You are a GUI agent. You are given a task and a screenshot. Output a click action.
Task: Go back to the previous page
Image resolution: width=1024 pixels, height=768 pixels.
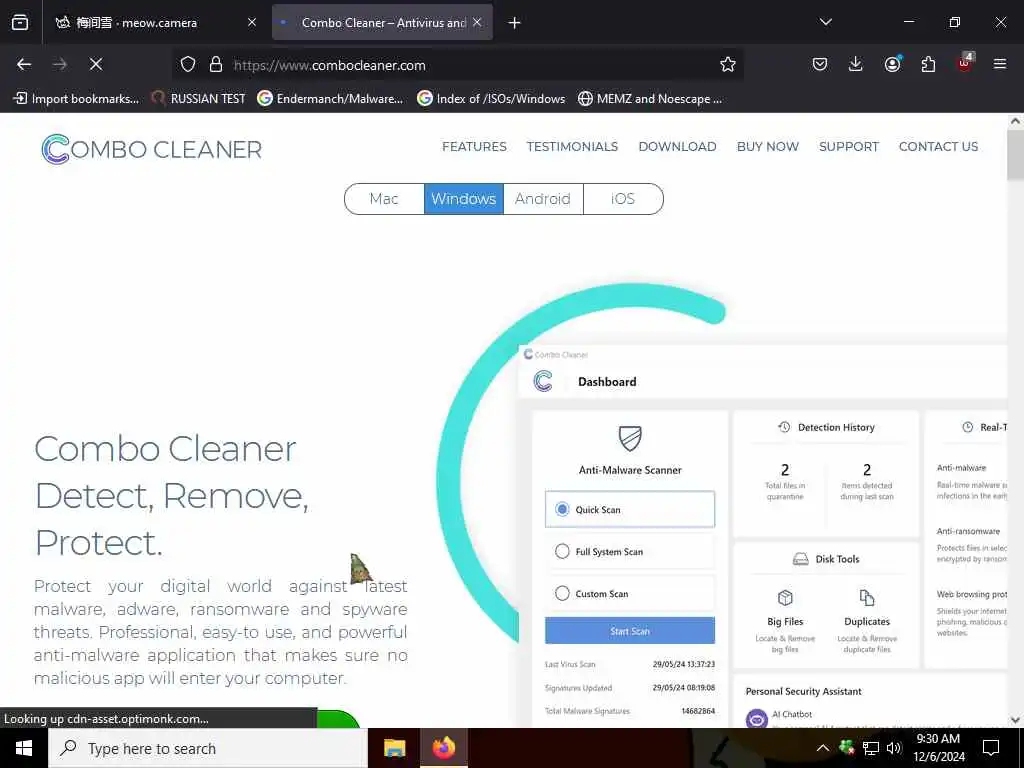tap(24, 64)
